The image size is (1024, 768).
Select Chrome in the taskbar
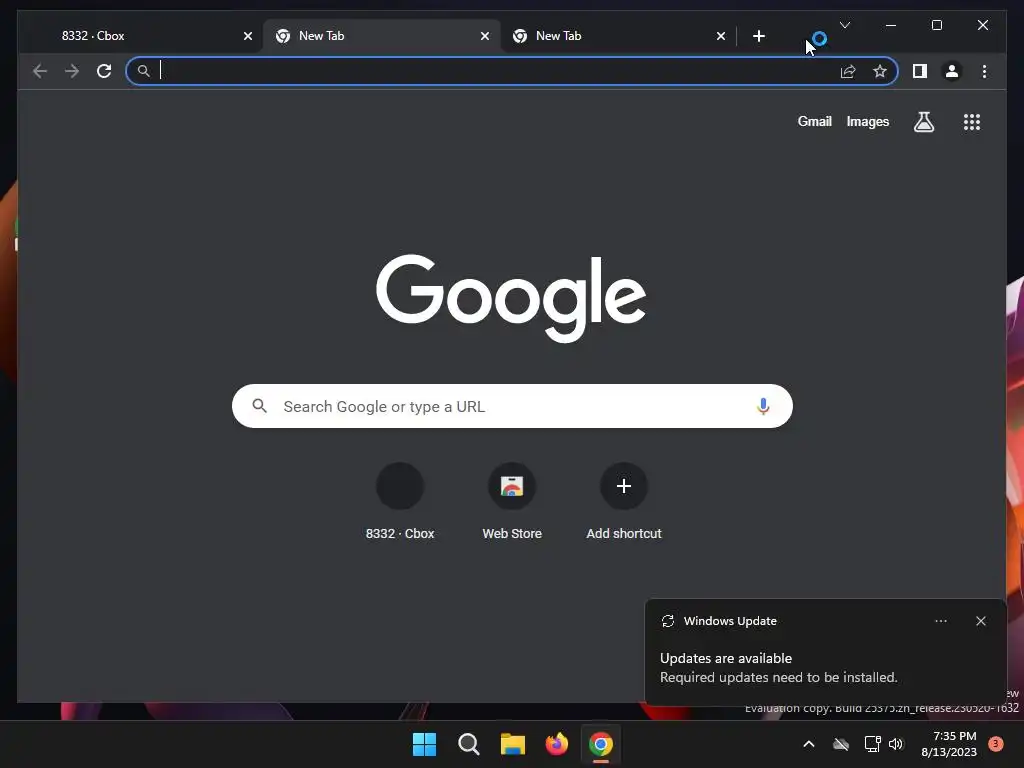pyautogui.click(x=601, y=744)
